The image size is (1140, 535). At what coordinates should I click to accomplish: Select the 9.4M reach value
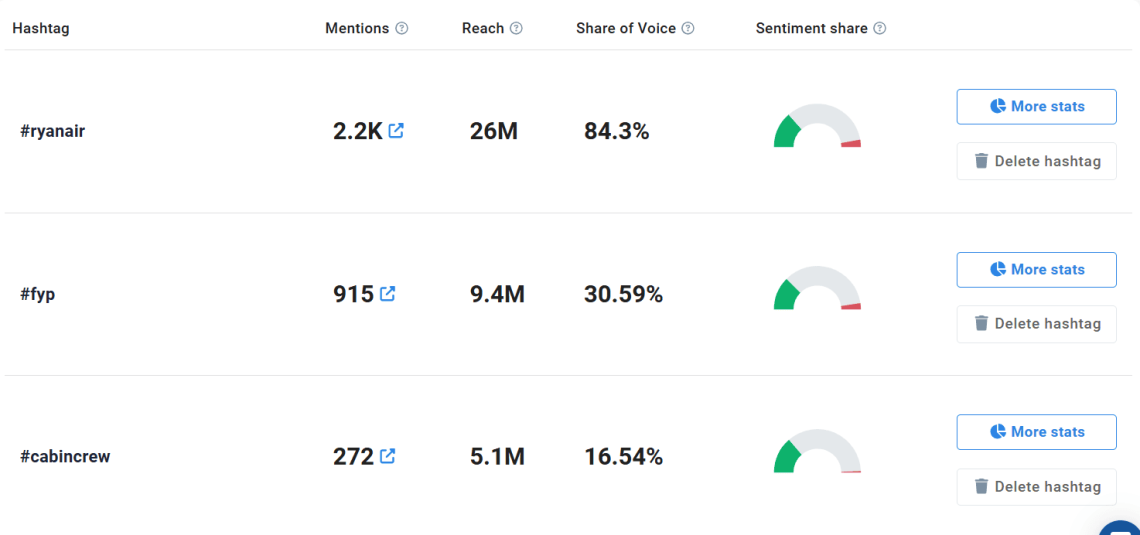click(497, 294)
